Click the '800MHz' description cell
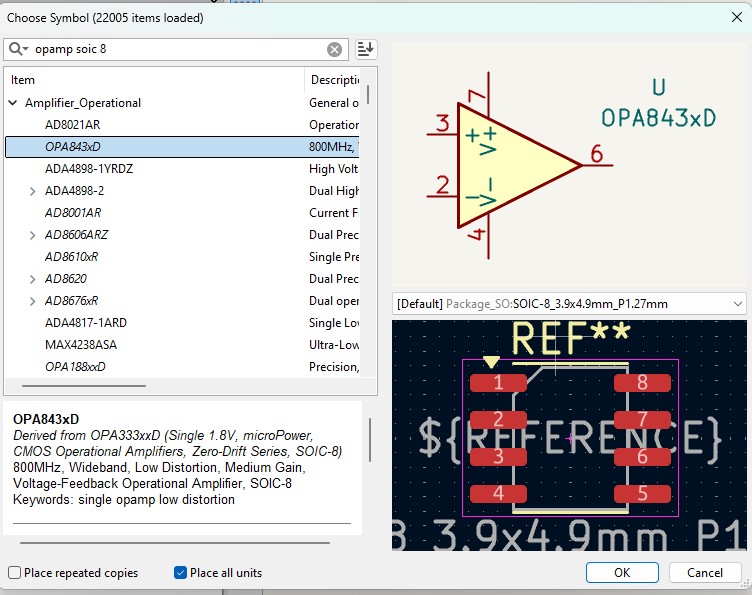 [x=334, y=147]
